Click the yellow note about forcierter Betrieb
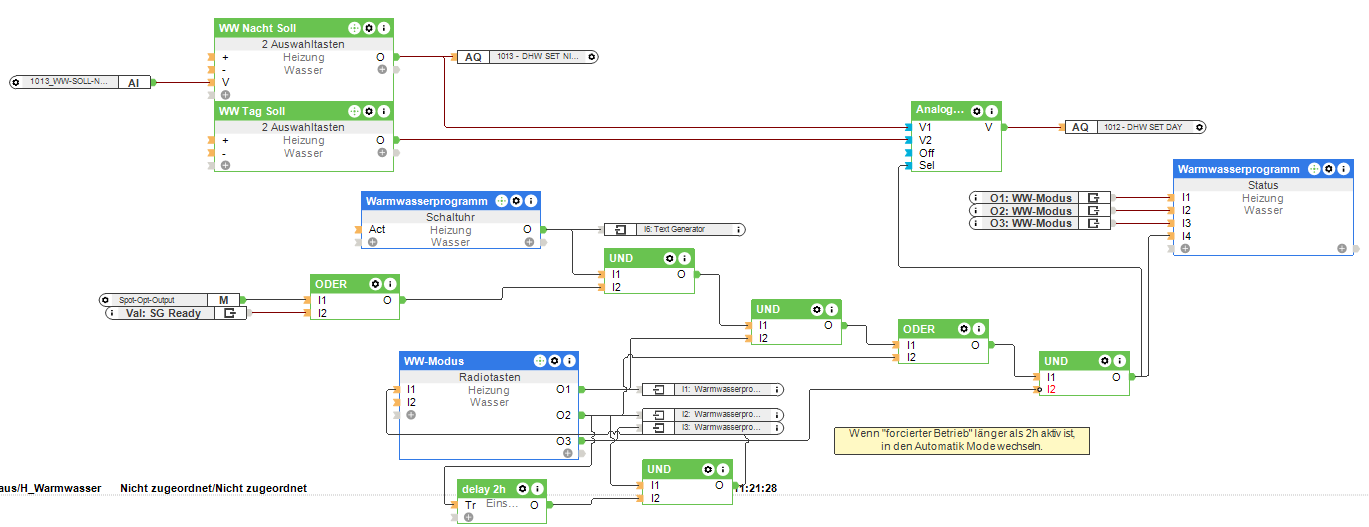Viewport: 1369px width, 527px height. (962, 441)
